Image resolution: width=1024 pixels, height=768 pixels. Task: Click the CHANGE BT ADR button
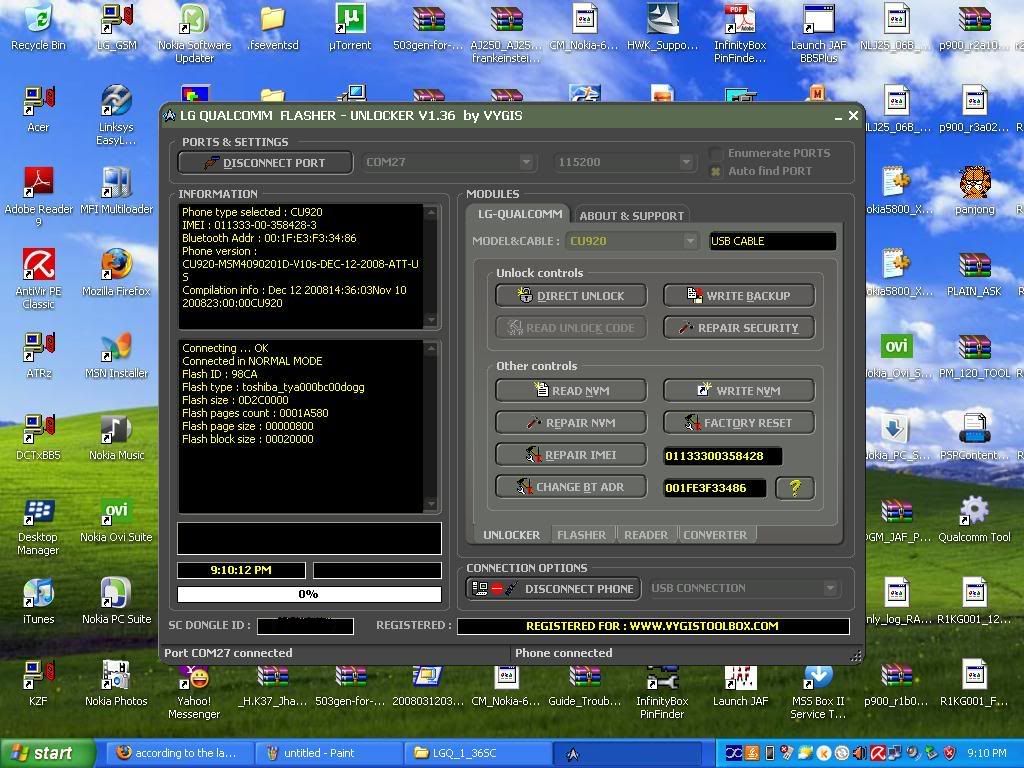click(571, 487)
